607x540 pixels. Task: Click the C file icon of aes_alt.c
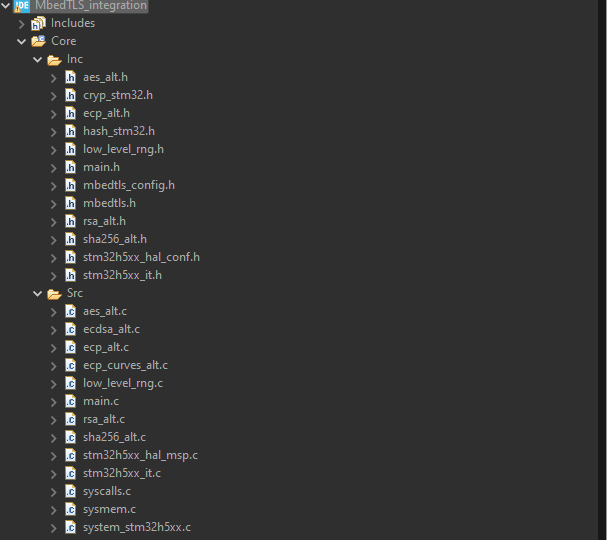[x=70, y=311]
